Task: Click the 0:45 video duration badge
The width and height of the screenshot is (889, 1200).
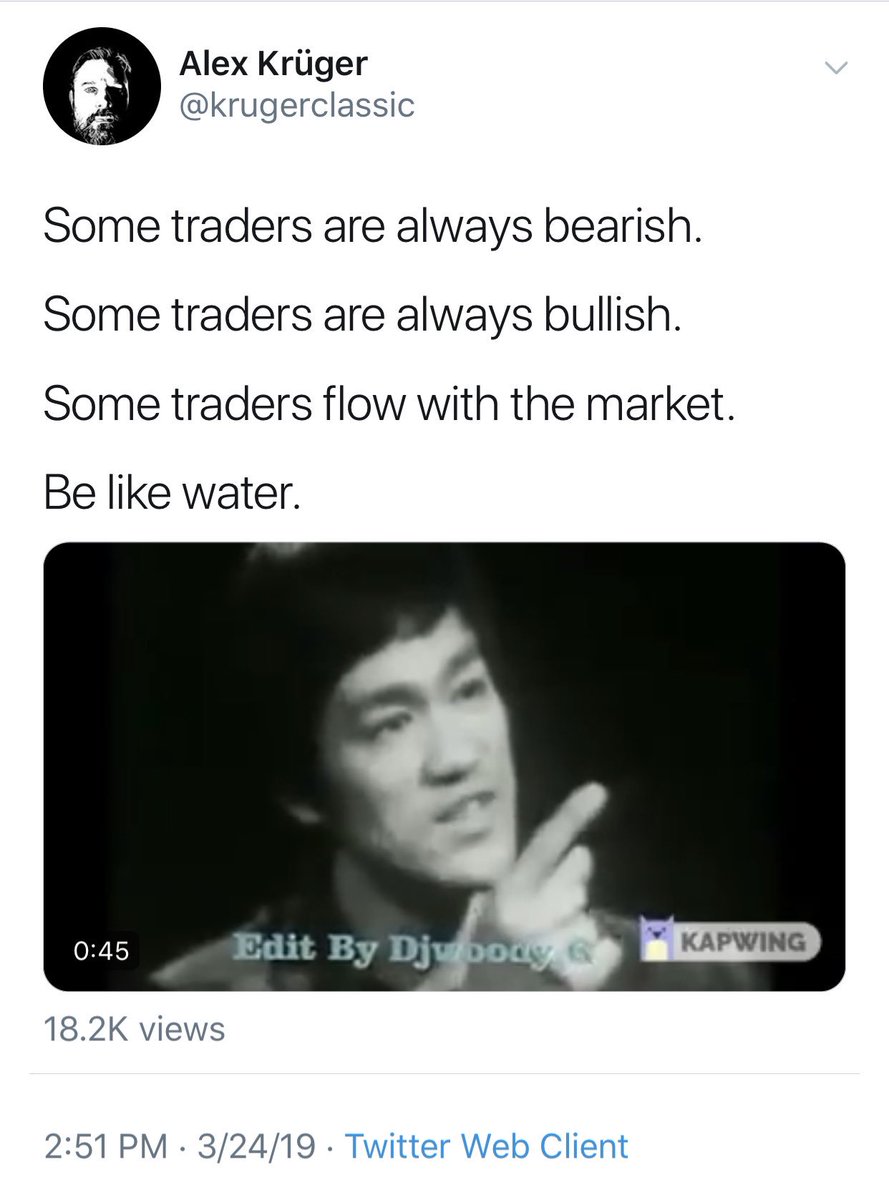Action: (x=102, y=950)
